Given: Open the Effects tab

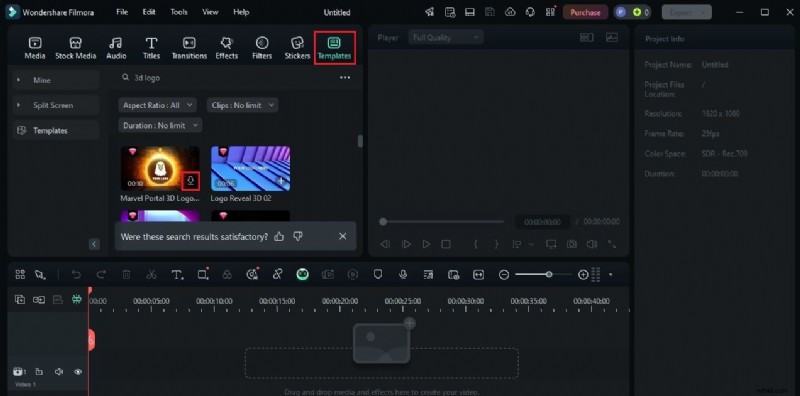Looking at the screenshot, I should pos(227,48).
